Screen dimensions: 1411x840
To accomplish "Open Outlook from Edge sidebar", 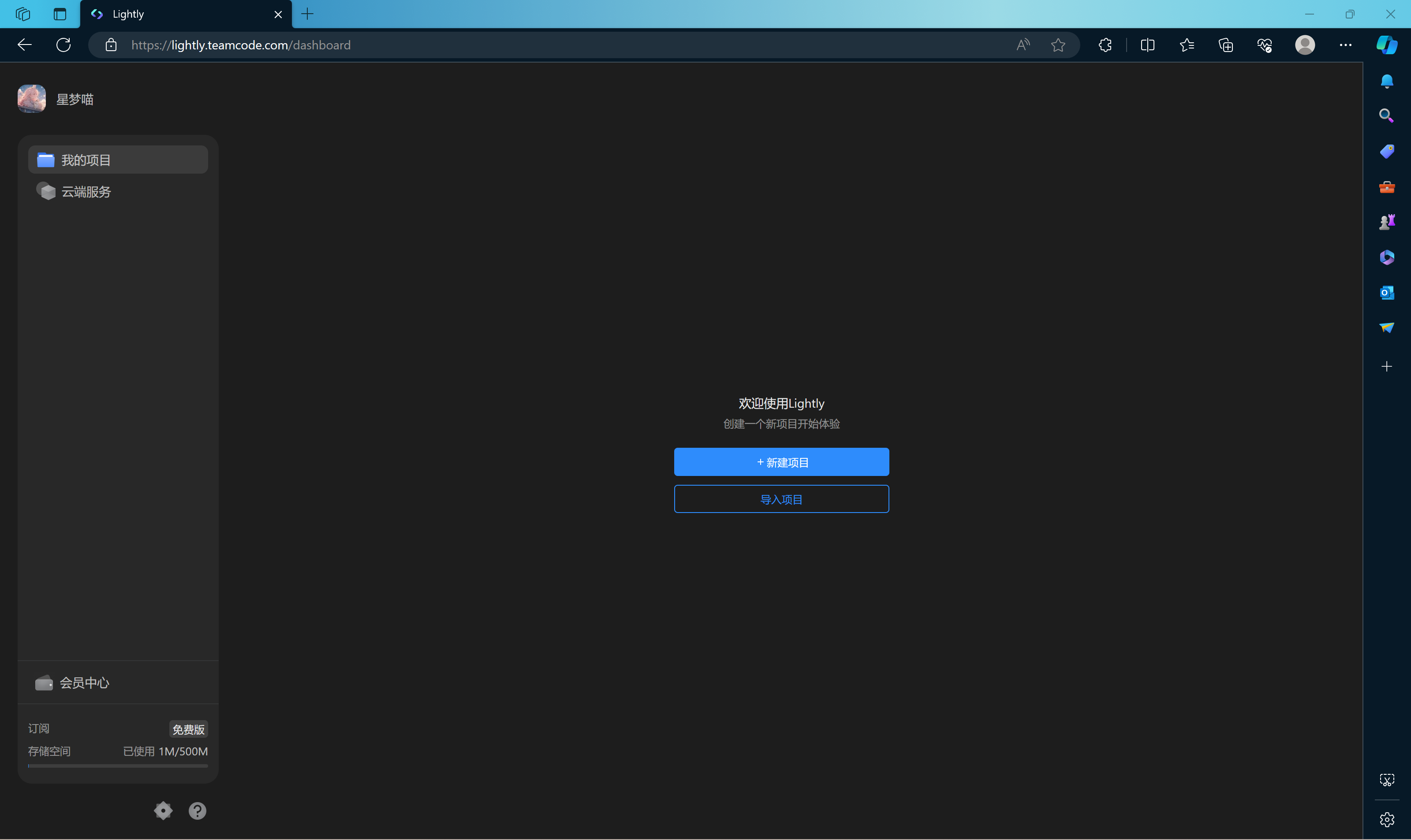I will point(1387,293).
